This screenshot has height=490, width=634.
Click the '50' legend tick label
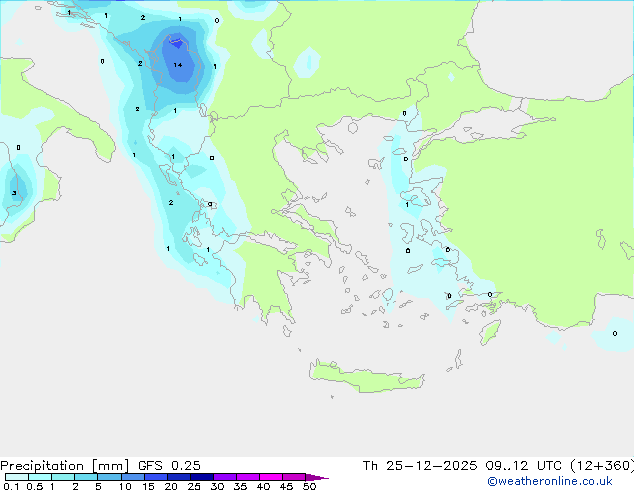tap(309, 486)
